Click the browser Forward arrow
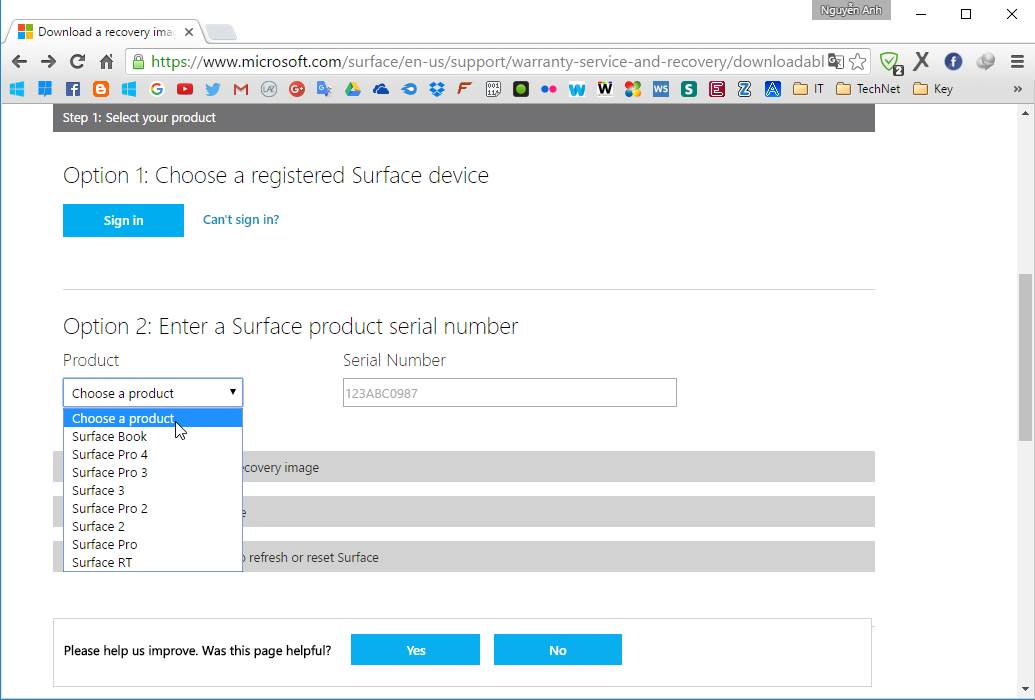1035x700 pixels. (x=48, y=61)
